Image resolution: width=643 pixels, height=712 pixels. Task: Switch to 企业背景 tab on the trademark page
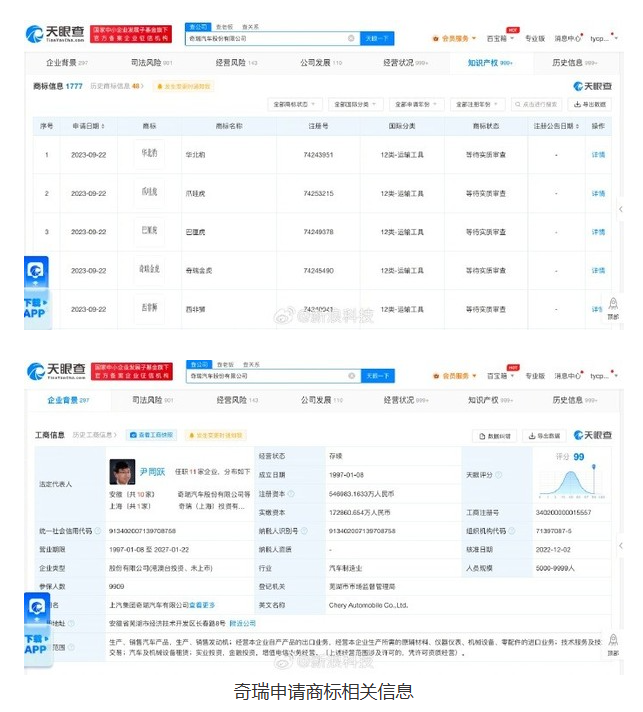pyautogui.click(x=67, y=63)
